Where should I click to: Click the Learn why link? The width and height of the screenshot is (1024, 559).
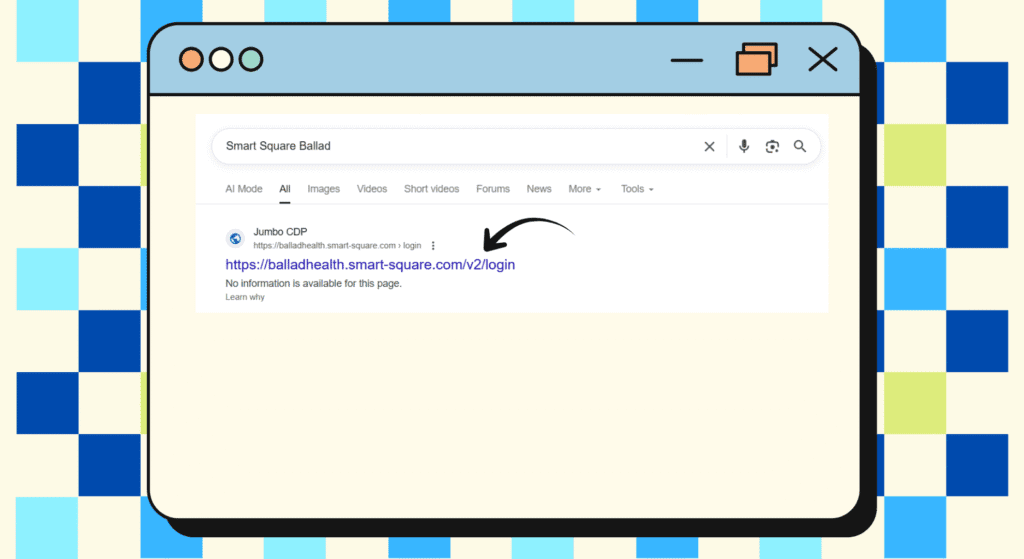pyautogui.click(x=245, y=297)
